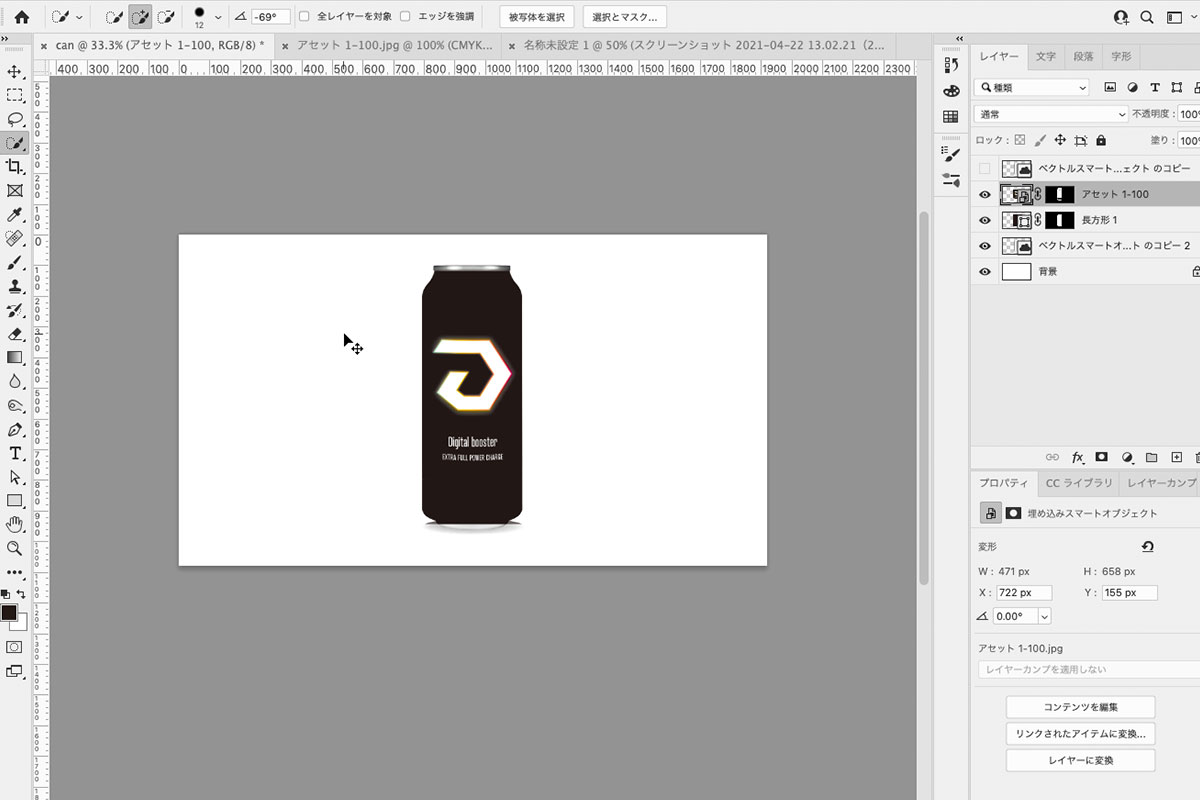This screenshot has width=1200, height=800.
Task: Click the foreground color swatch
Action: (x=9, y=612)
